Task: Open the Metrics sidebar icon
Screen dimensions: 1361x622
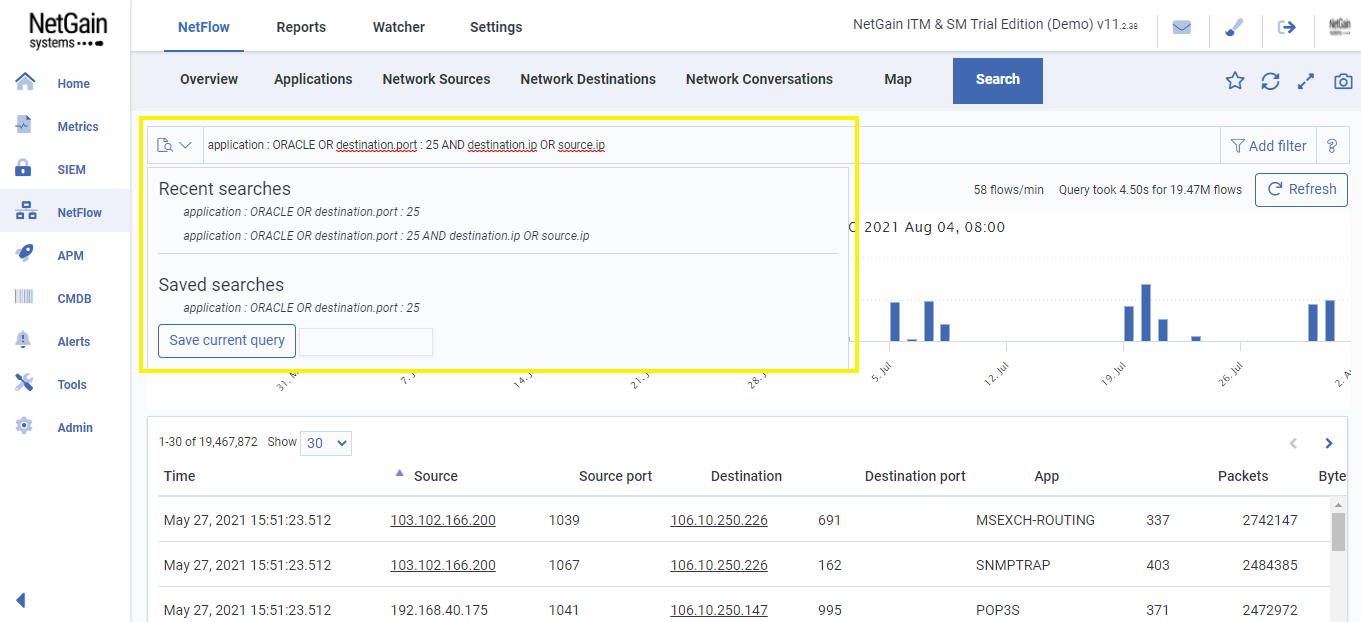Action: (25, 125)
